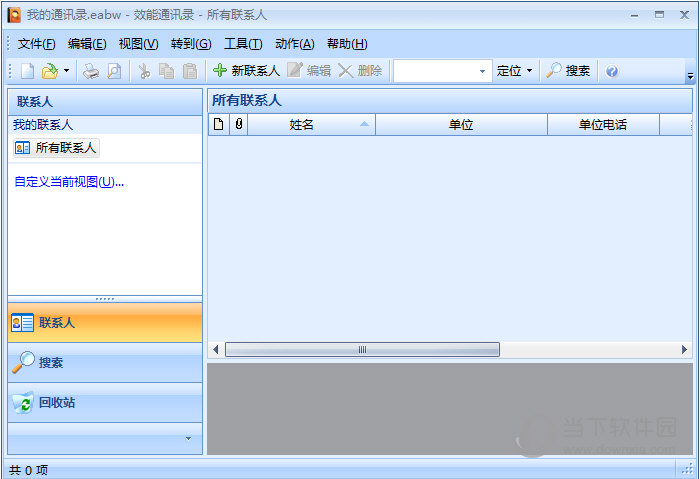This screenshot has width=700, height=479.
Task: Select 所有联系人 in the contacts list
Action: coord(56,148)
